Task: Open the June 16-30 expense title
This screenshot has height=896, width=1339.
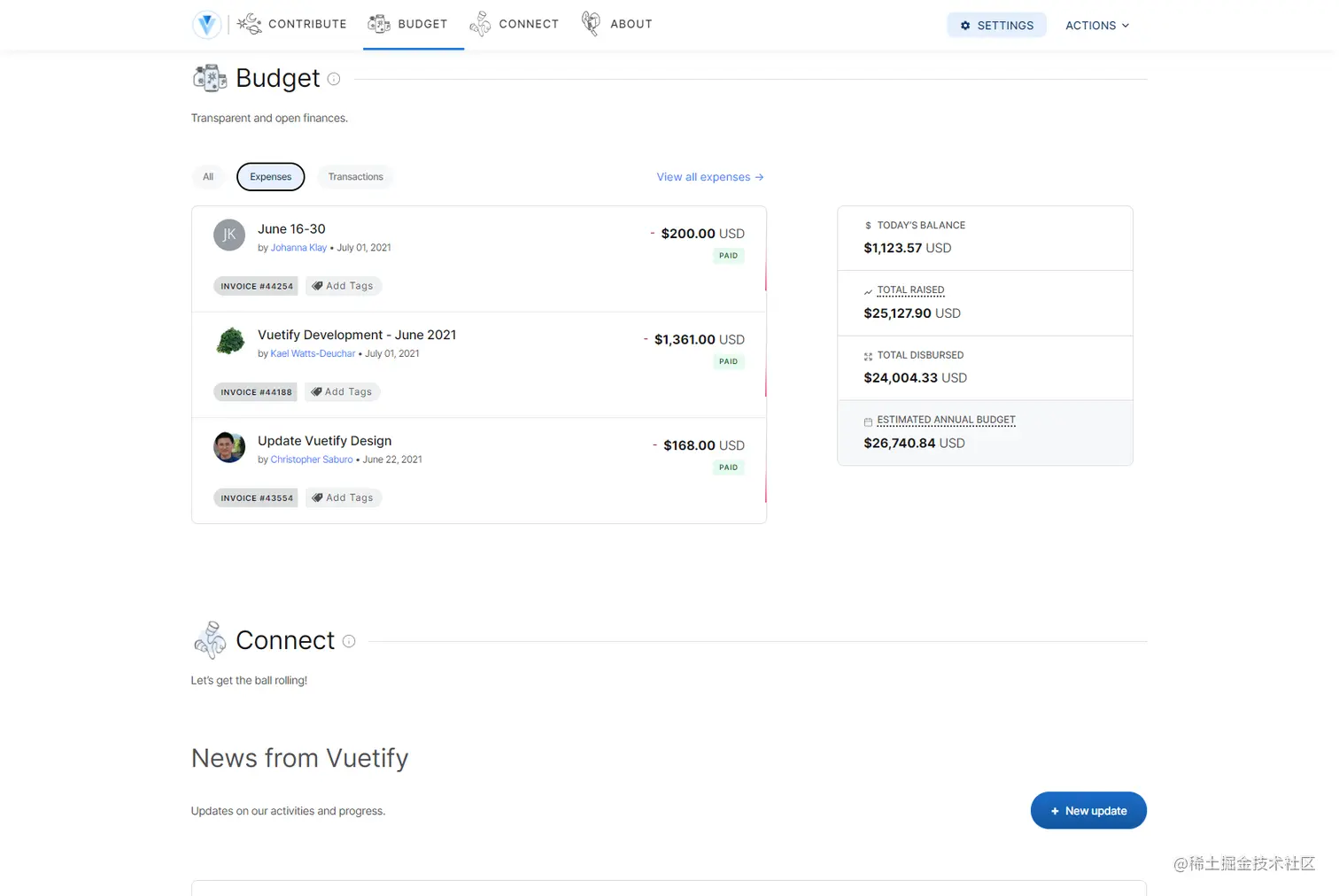Action: click(291, 229)
